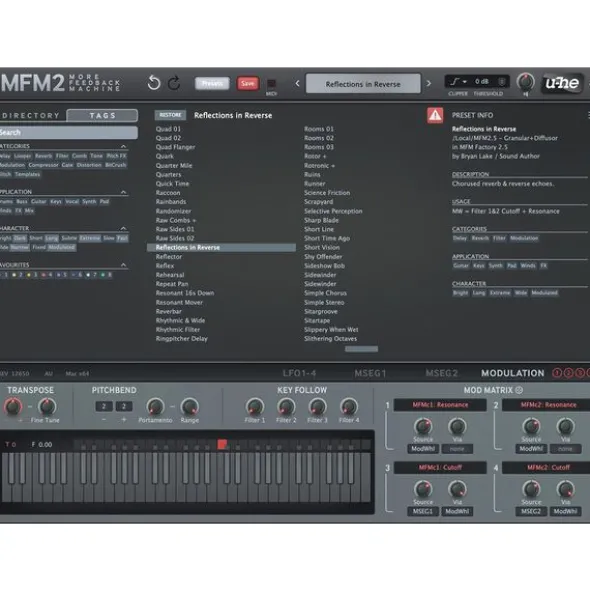Collapse the Favourites section chevron
Viewport: 590px width, 591px height.
point(123,265)
